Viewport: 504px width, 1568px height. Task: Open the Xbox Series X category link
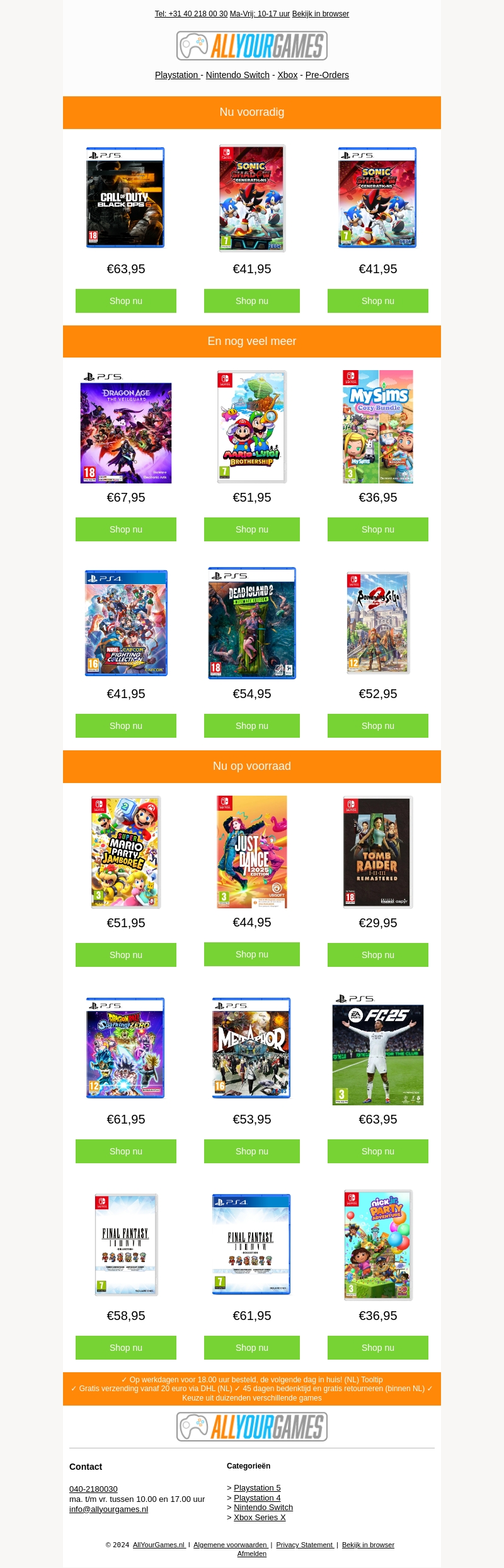click(x=260, y=1517)
